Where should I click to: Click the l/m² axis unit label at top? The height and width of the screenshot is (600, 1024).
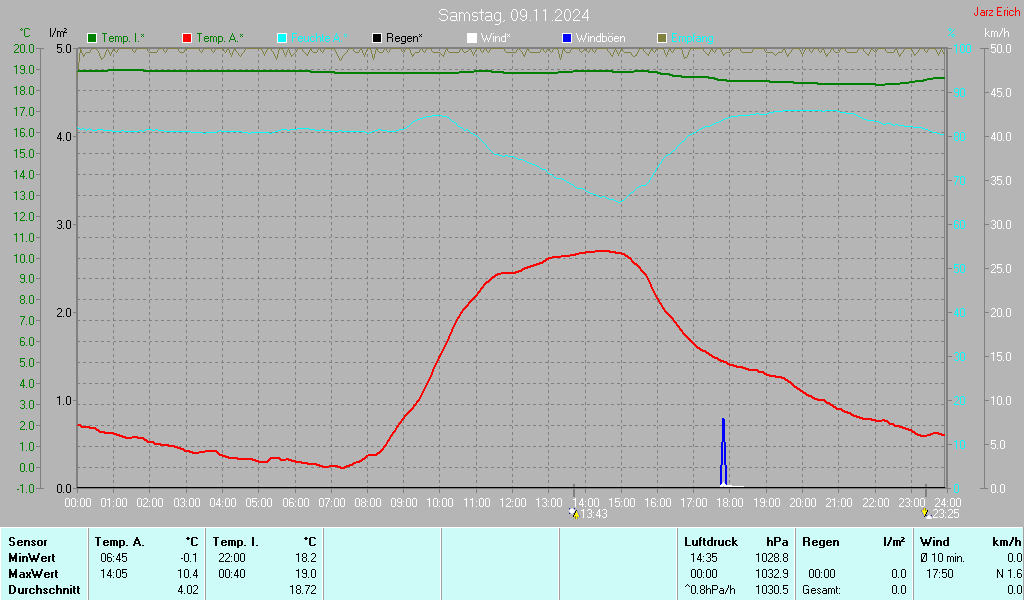(x=58, y=33)
